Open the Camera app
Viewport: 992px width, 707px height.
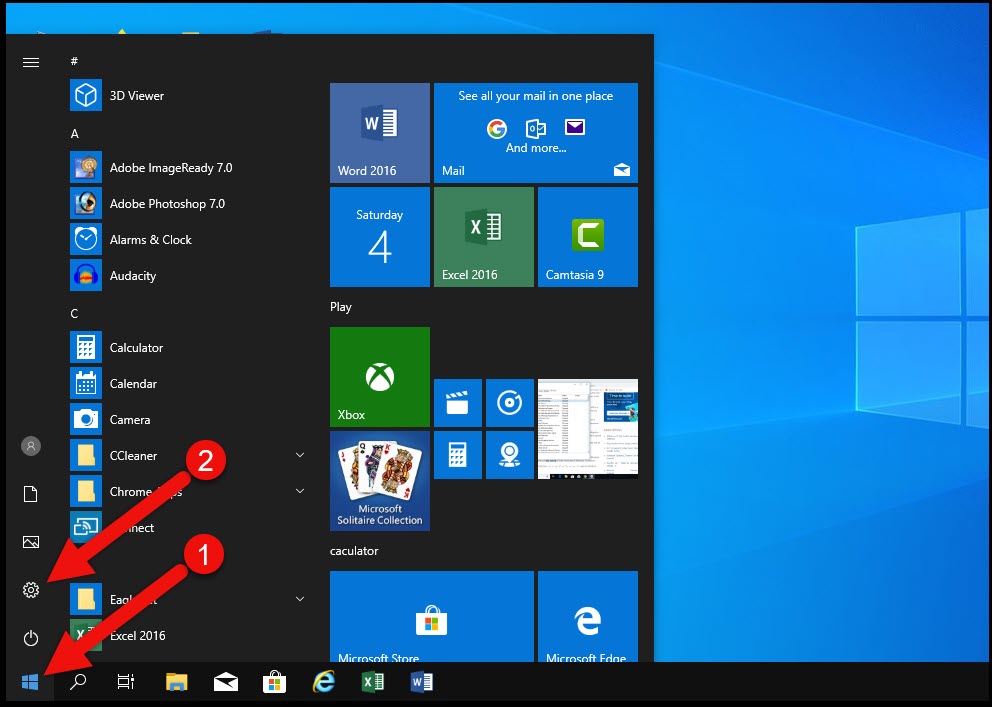click(x=132, y=419)
